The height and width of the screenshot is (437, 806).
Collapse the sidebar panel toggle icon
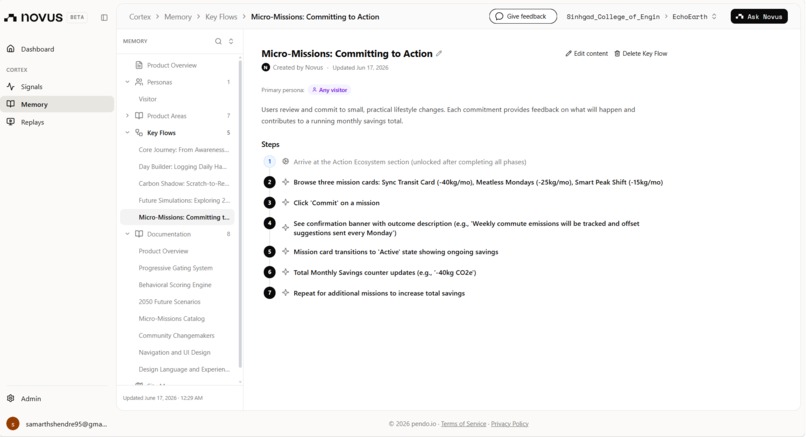click(104, 17)
